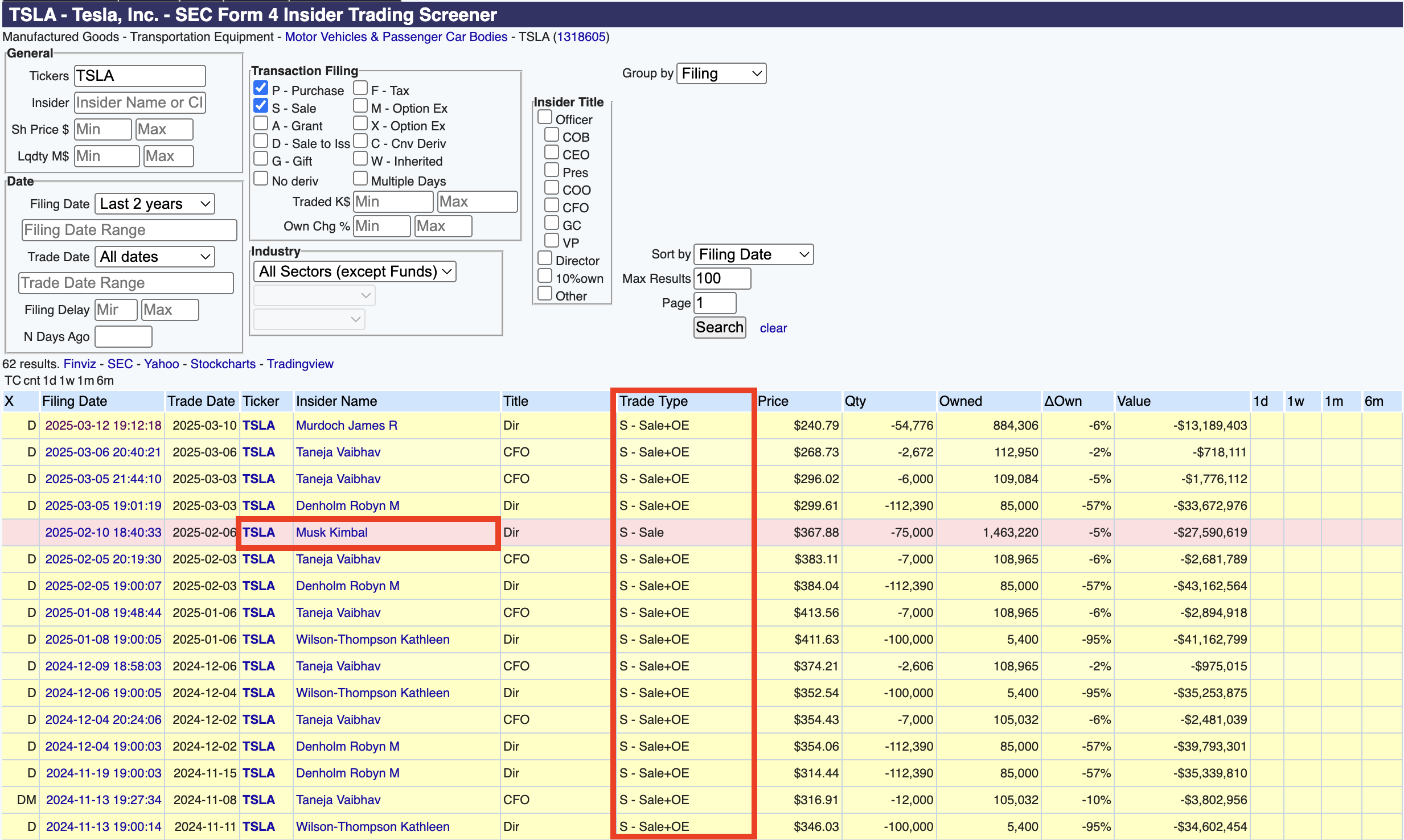Expand the All Sectors industry dropdown
The height and width of the screenshot is (840, 1404).
pyautogui.click(x=354, y=271)
